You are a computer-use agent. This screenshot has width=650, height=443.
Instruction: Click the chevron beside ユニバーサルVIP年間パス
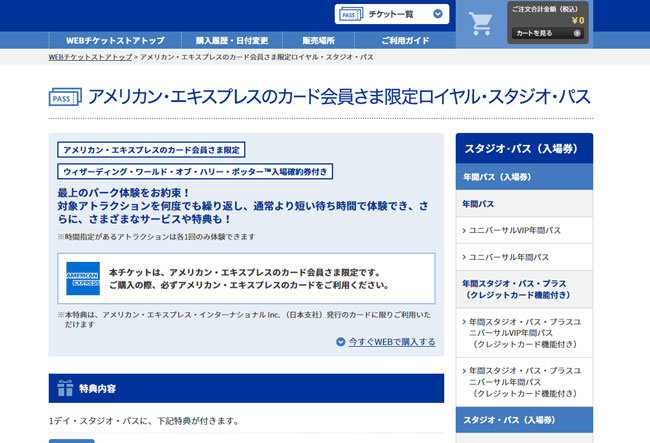click(x=464, y=230)
